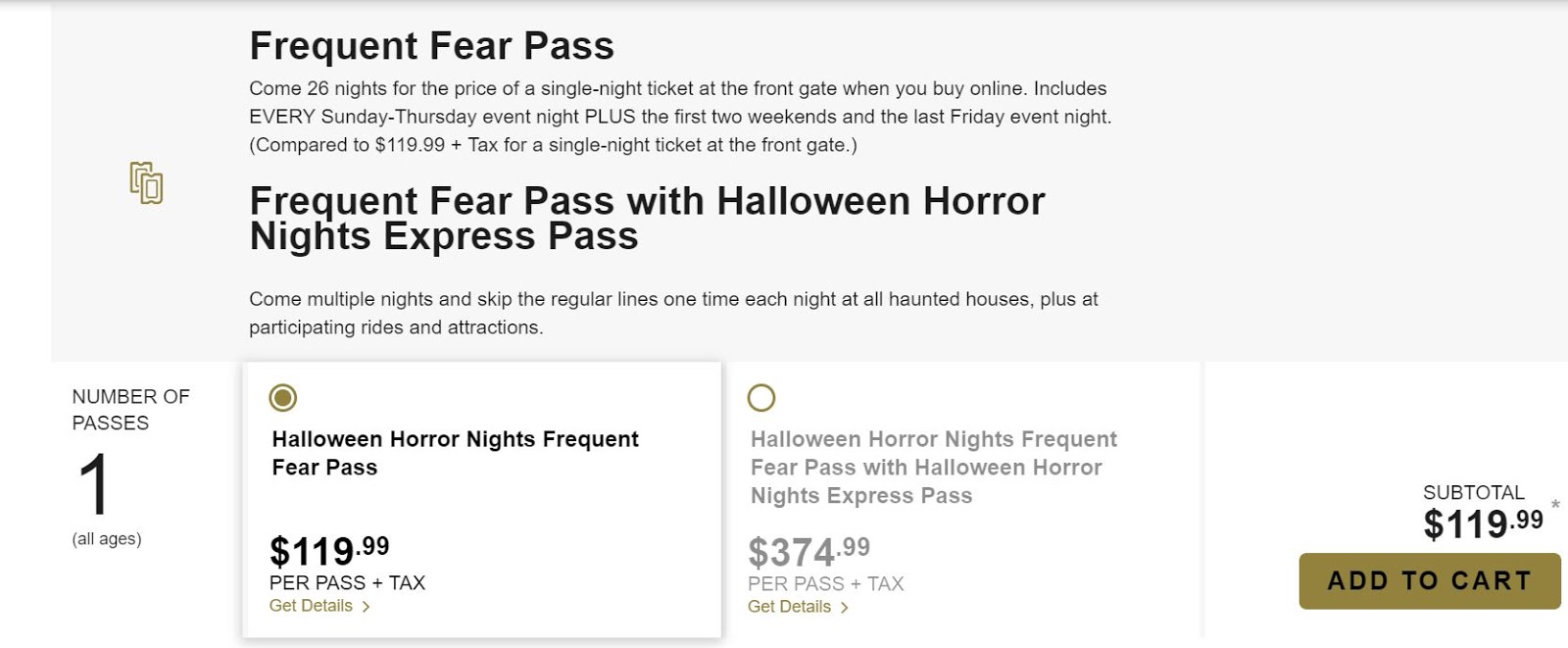Choose the Express Pass option radio button

[x=761, y=397]
